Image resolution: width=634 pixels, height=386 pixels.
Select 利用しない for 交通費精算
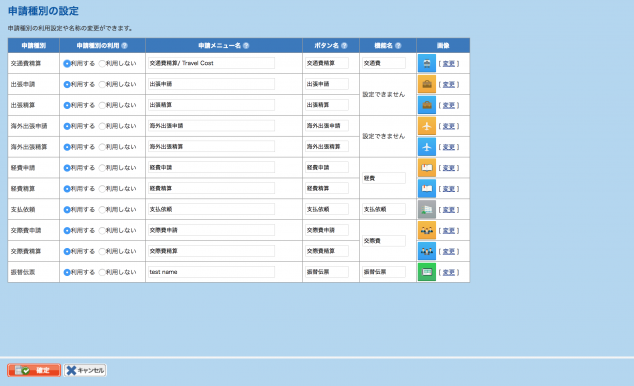click(x=102, y=63)
